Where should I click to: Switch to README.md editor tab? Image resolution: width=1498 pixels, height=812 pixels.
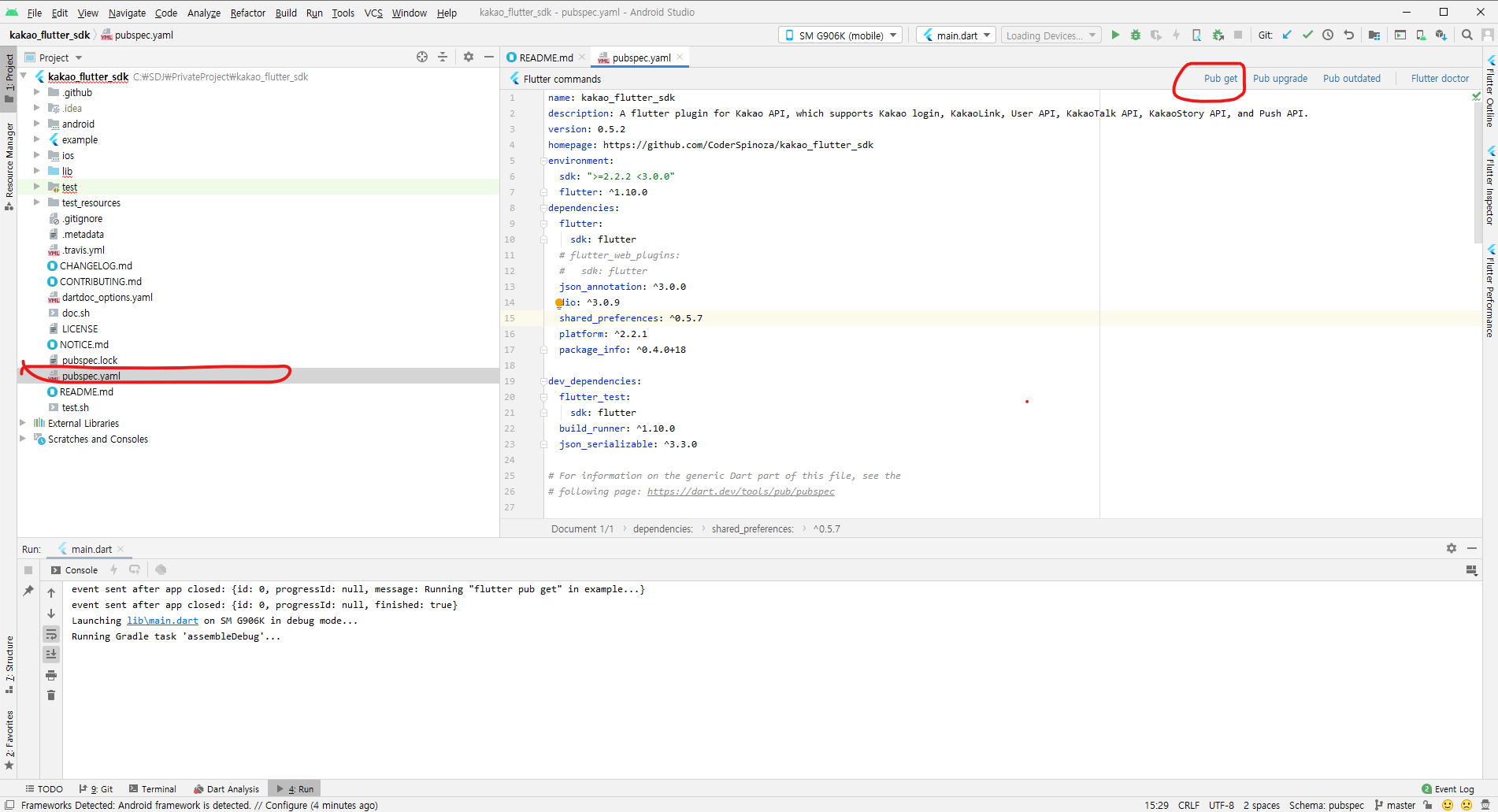546,57
